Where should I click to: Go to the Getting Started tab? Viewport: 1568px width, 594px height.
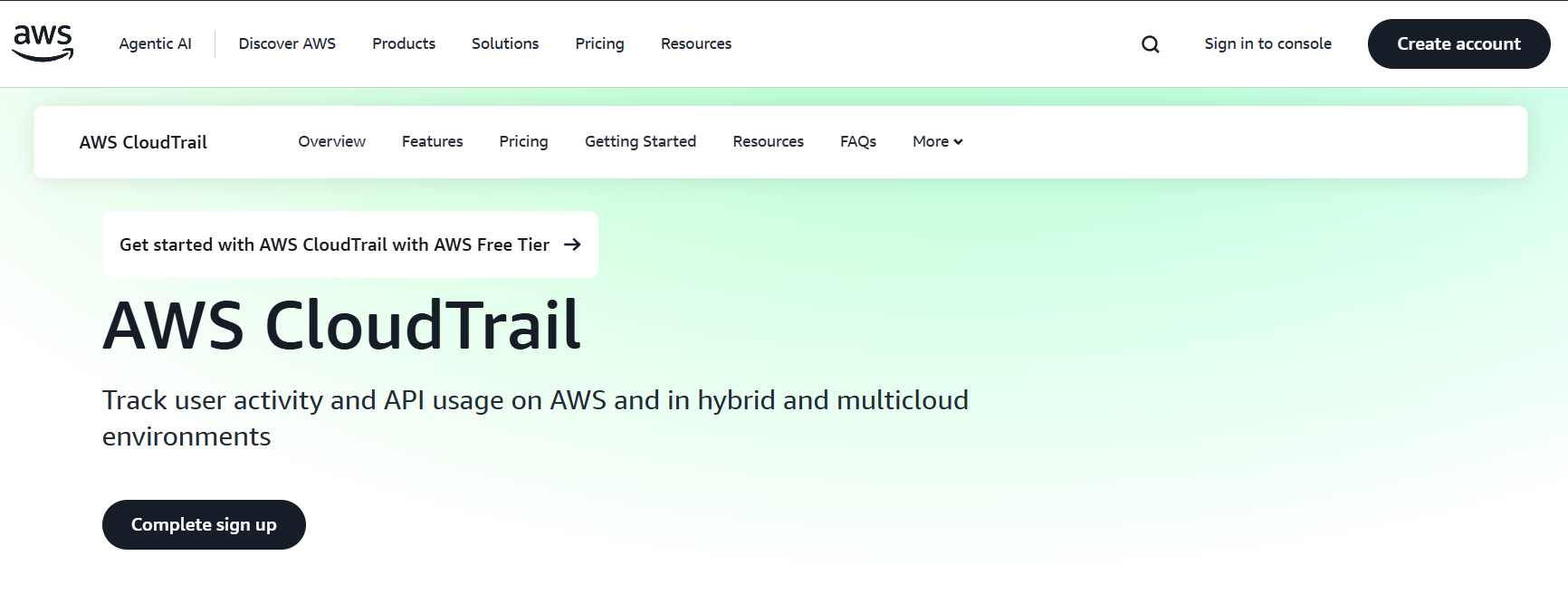pyautogui.click(x=640, y=141)
